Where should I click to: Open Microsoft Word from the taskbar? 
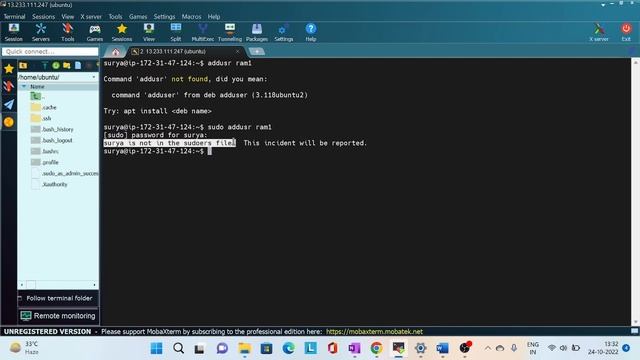pos(442,348)
